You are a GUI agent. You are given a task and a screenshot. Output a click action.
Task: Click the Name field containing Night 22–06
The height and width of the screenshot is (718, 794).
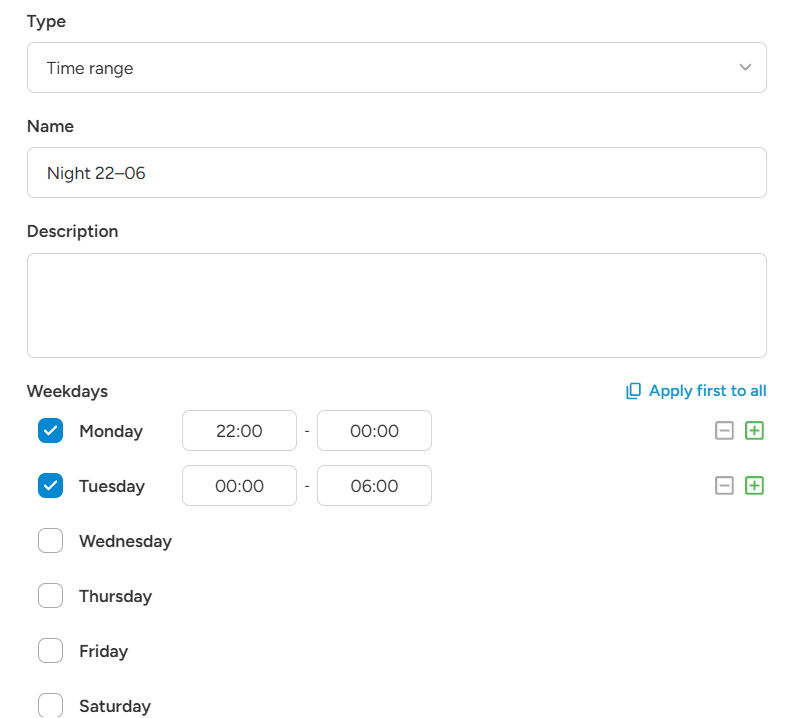coord(396,173)
